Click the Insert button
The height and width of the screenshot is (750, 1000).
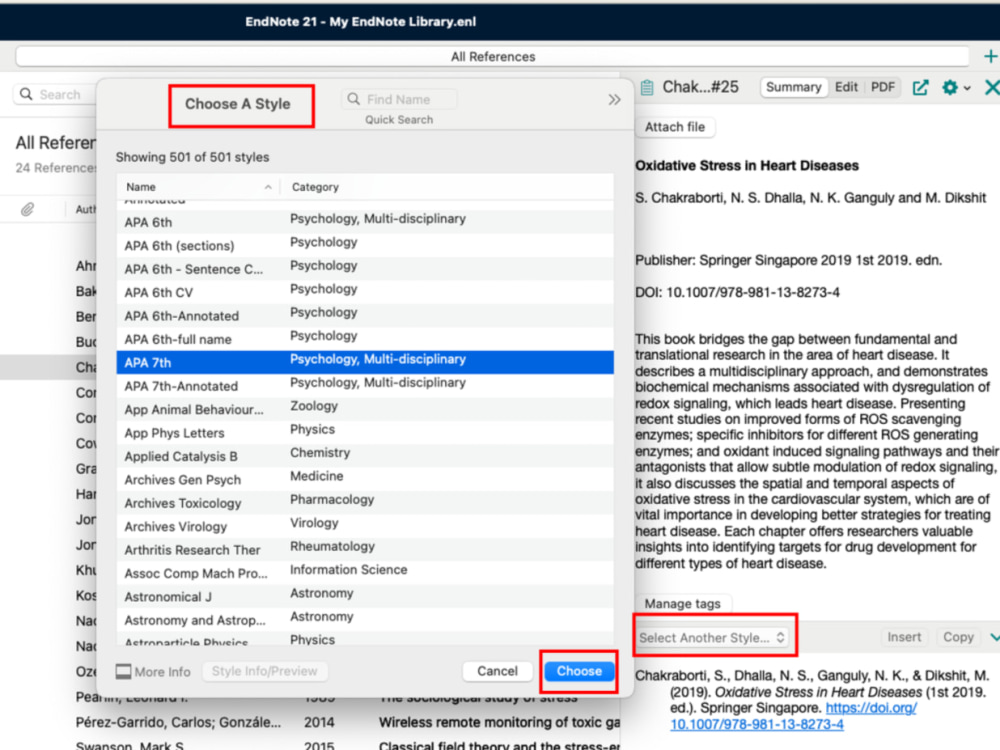pos(904,637)
